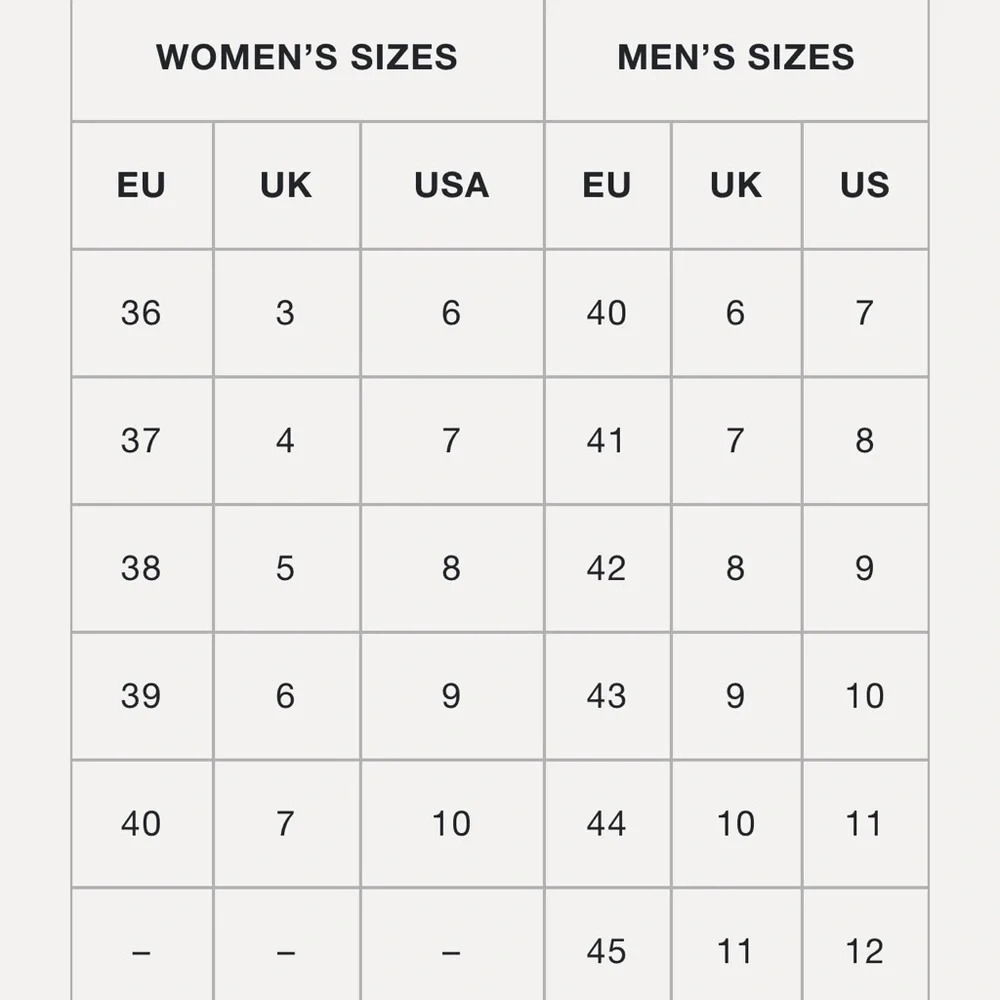This screenshot has height=1000, width=1000.
Task: Select the women's USA column header
Action: pyautogui.click(x=452, y=185)
